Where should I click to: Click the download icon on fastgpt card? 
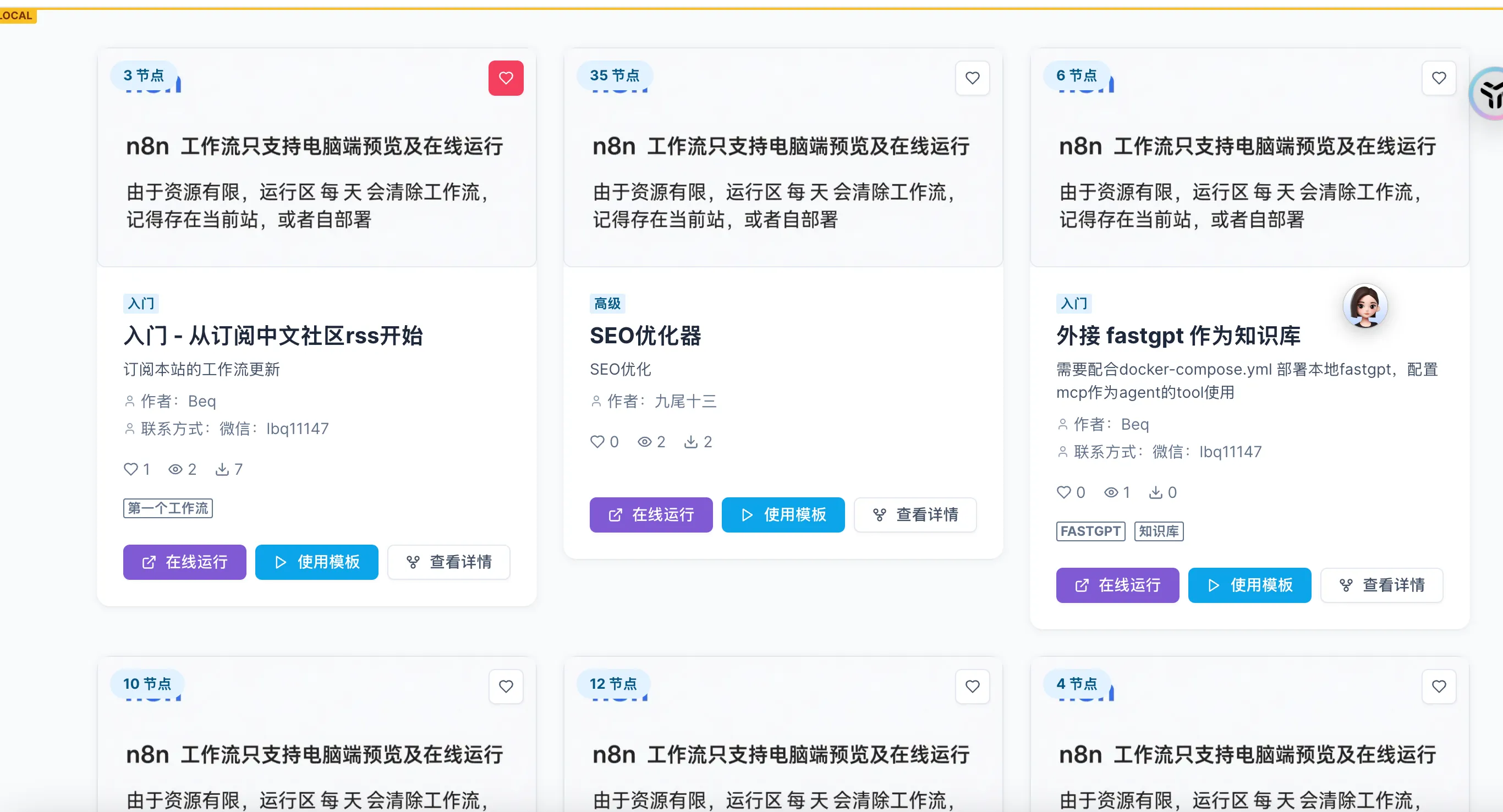(1155, 492)
